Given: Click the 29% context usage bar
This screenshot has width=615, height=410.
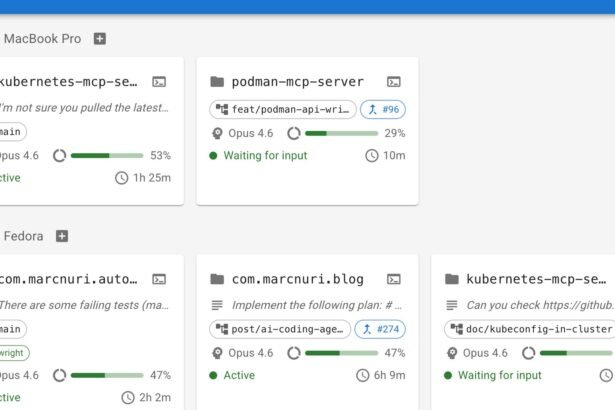Looking at the screenshot, I should [x=342, y=133].
